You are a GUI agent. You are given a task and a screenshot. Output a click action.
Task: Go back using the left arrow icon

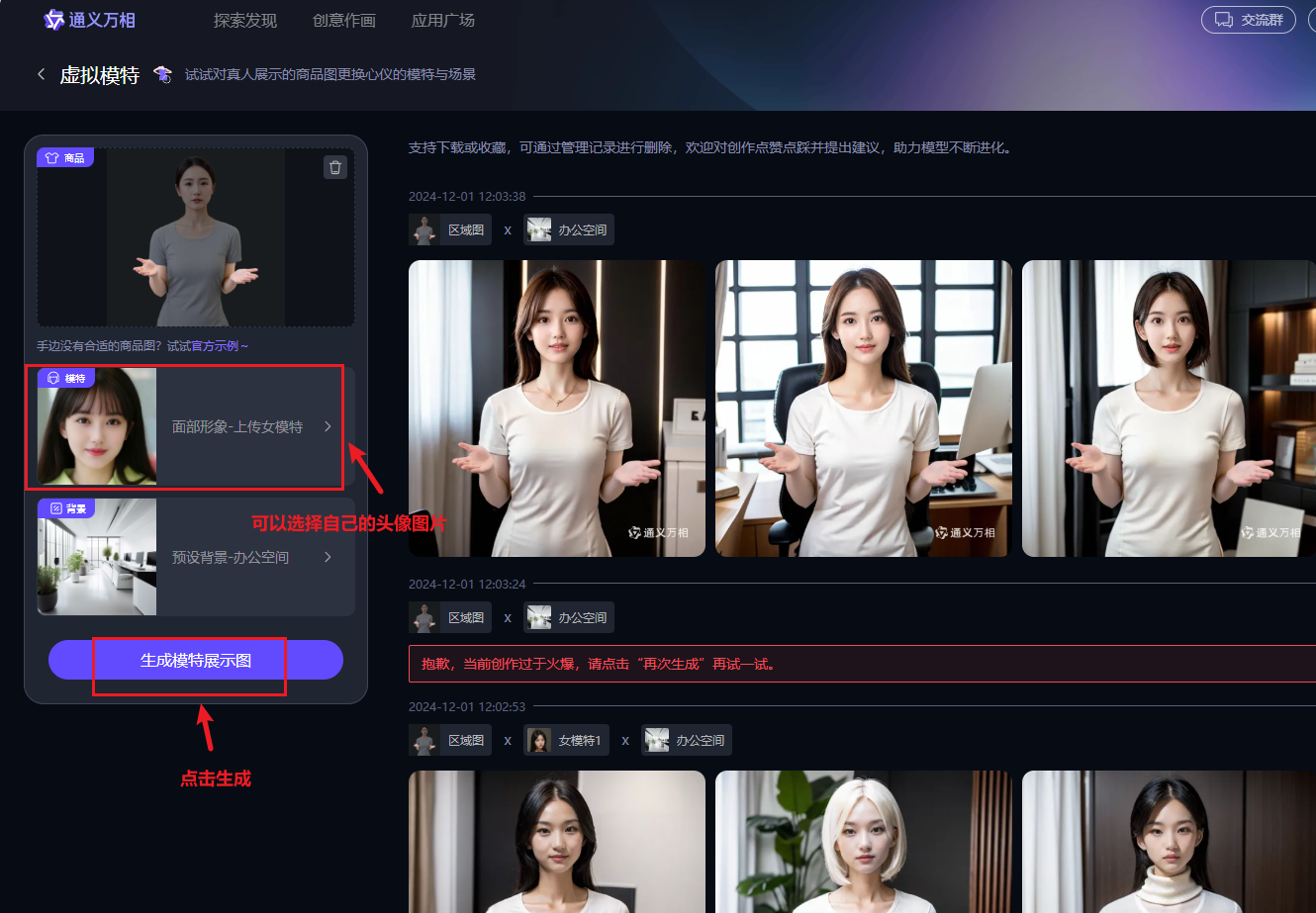pos(41,74)
